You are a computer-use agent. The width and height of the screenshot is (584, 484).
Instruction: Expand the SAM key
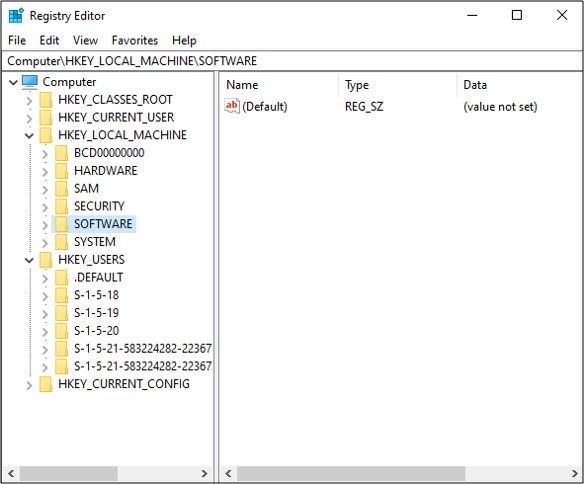(45, 190)
